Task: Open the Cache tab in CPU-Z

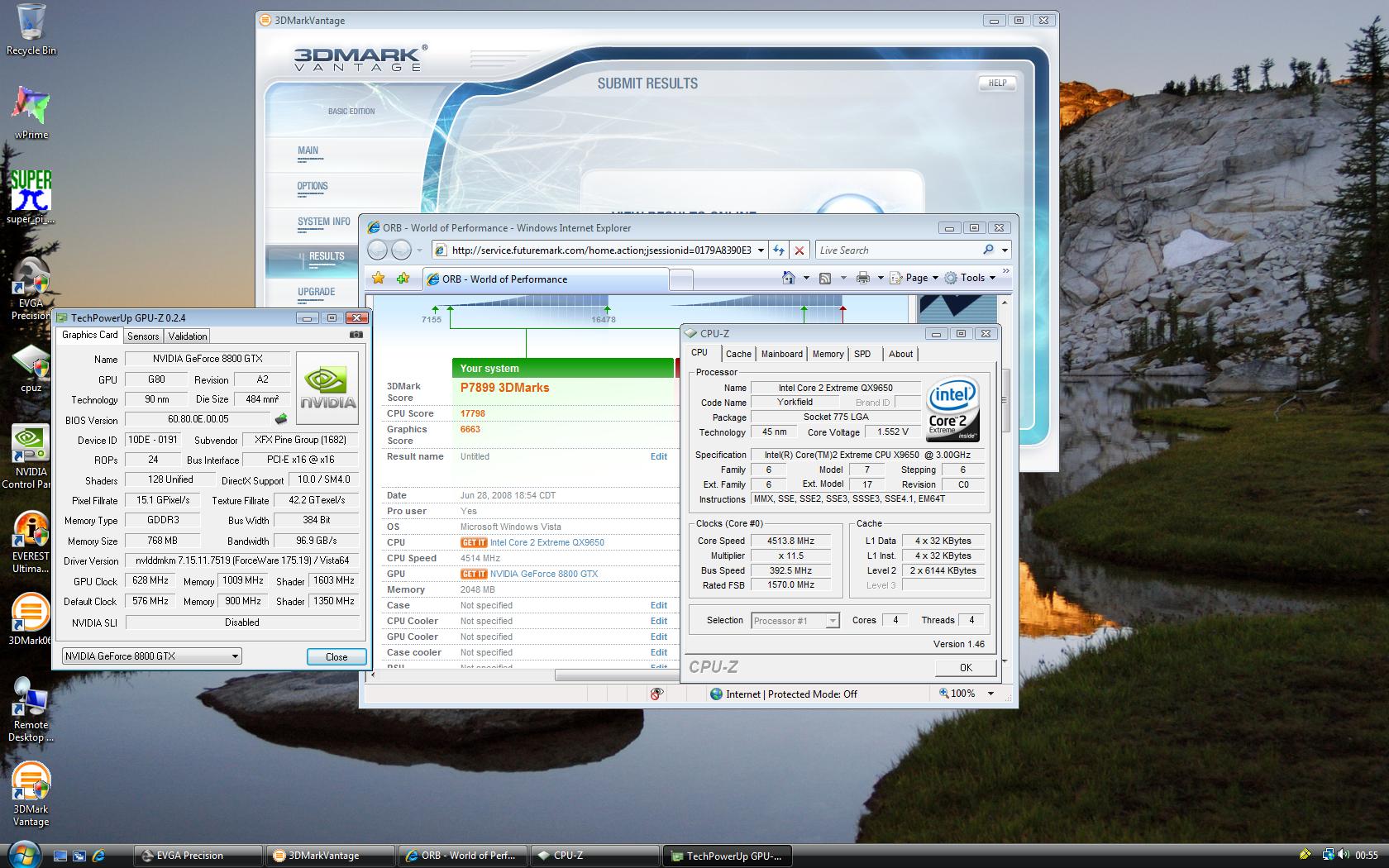Action: (x=738, y=354)
